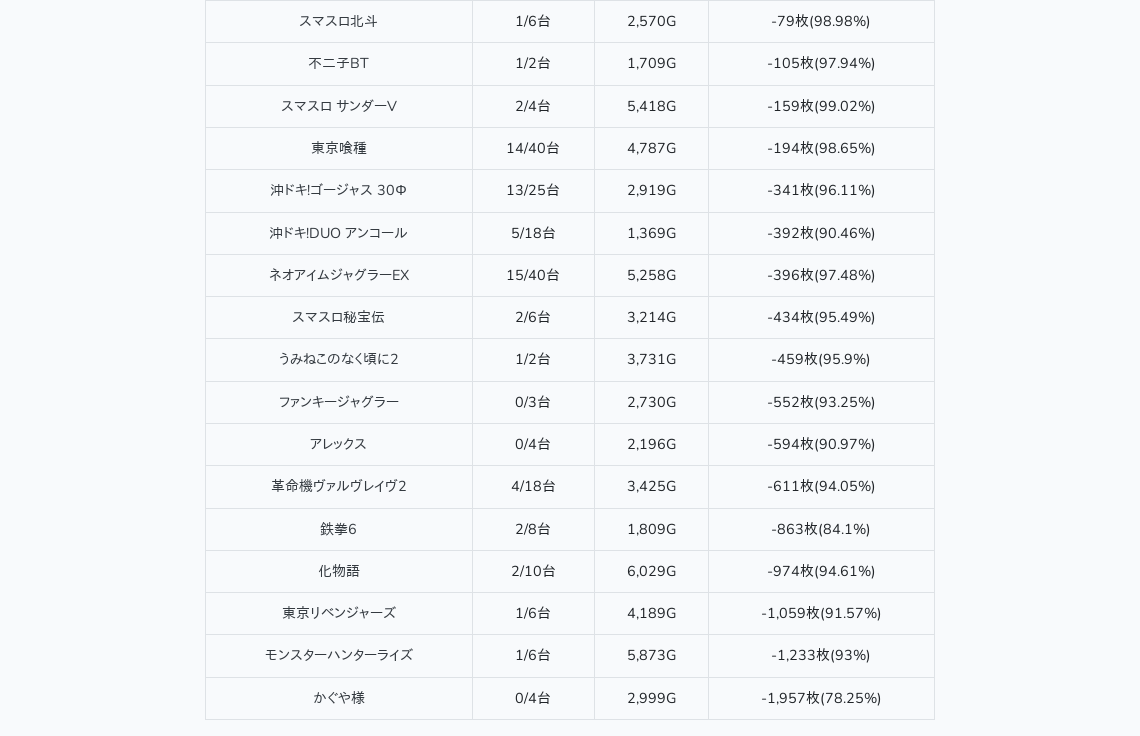The image size is (1140, 736).
Task: Select 沖ドキ!DUO アンコール name
Action: pos(338,233)
